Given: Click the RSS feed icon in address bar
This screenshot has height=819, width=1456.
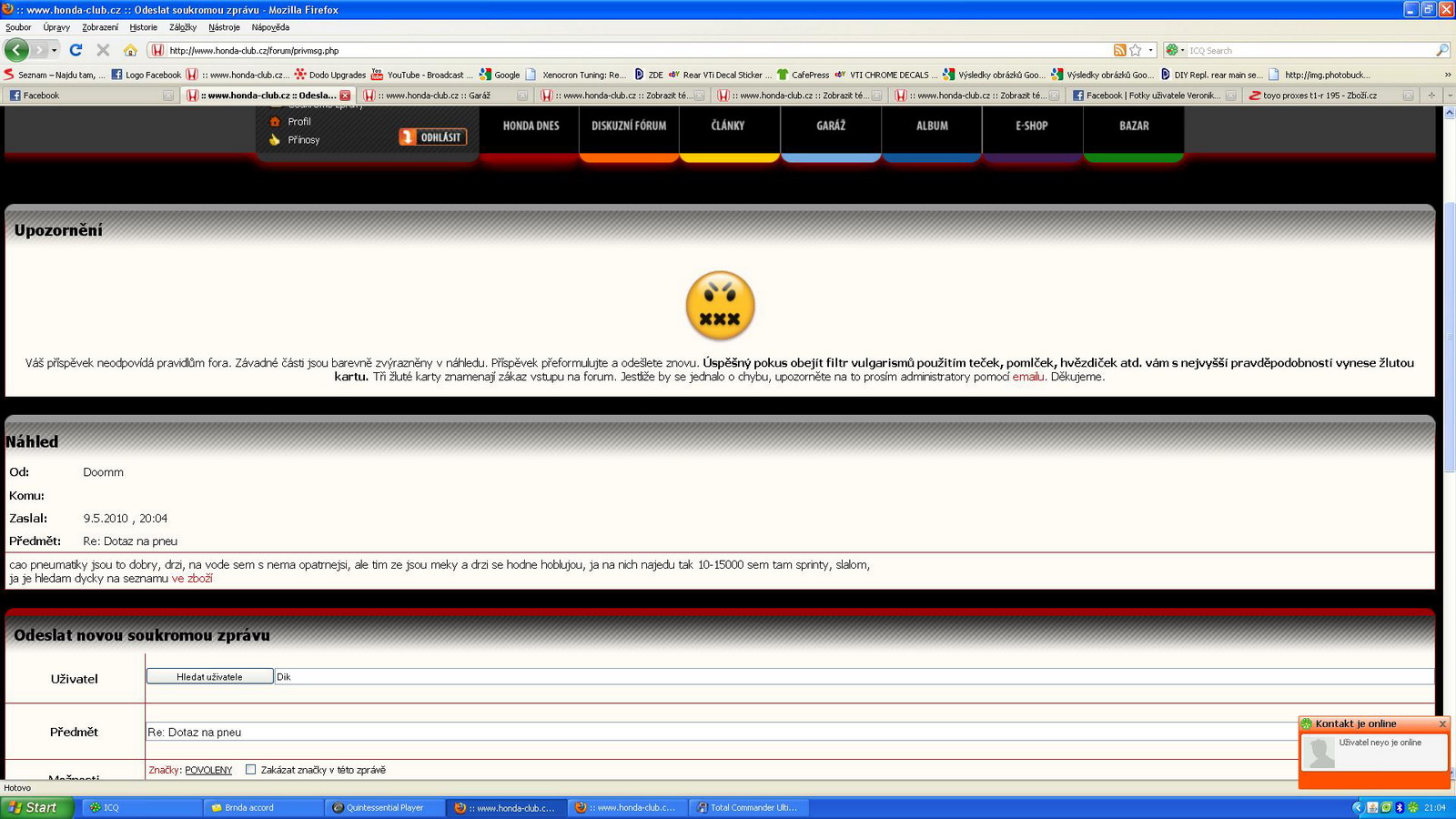Looking at the screenshot, I should point(1118,50).
